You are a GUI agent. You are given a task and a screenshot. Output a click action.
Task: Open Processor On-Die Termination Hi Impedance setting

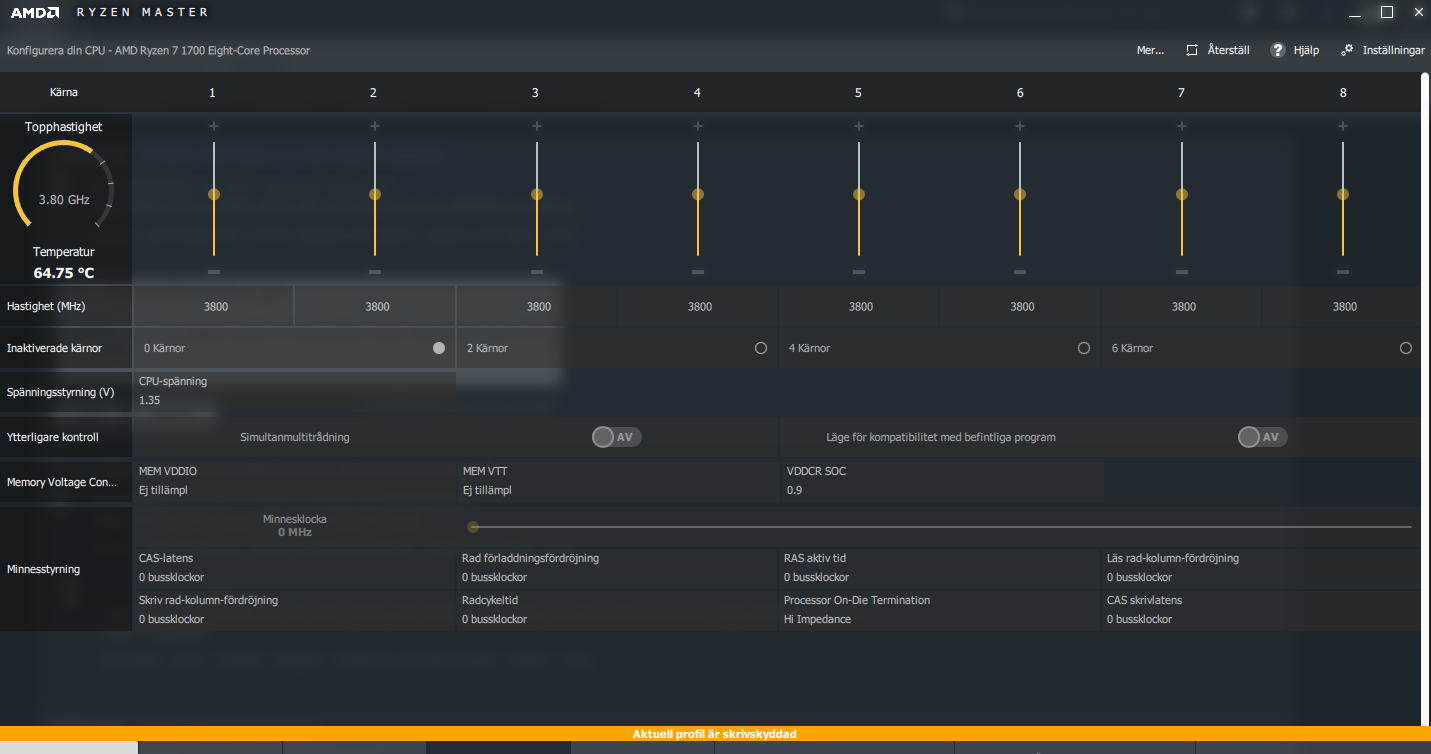pos(941,610)
